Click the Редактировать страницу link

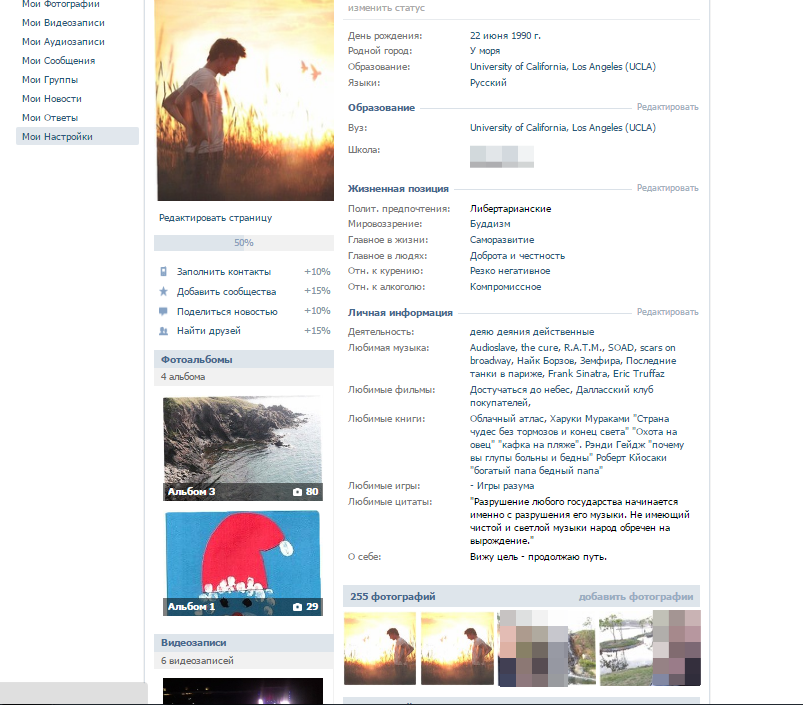click(215, 218)
